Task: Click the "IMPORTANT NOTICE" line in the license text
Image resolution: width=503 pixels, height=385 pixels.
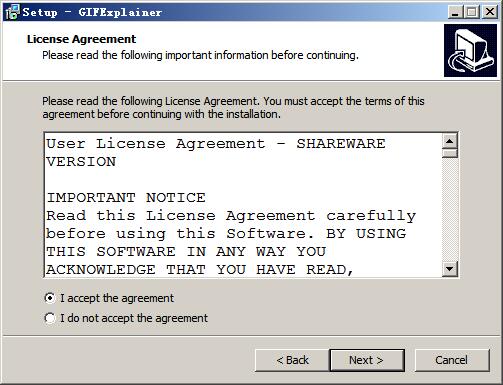Action: tap(126, 198)
